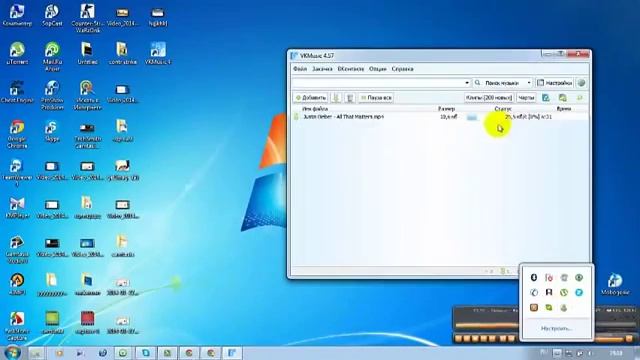Open Настройки in VKMusic toolbar
The image size is (640, 360).
pyautogui.click(x=555, y=83)
